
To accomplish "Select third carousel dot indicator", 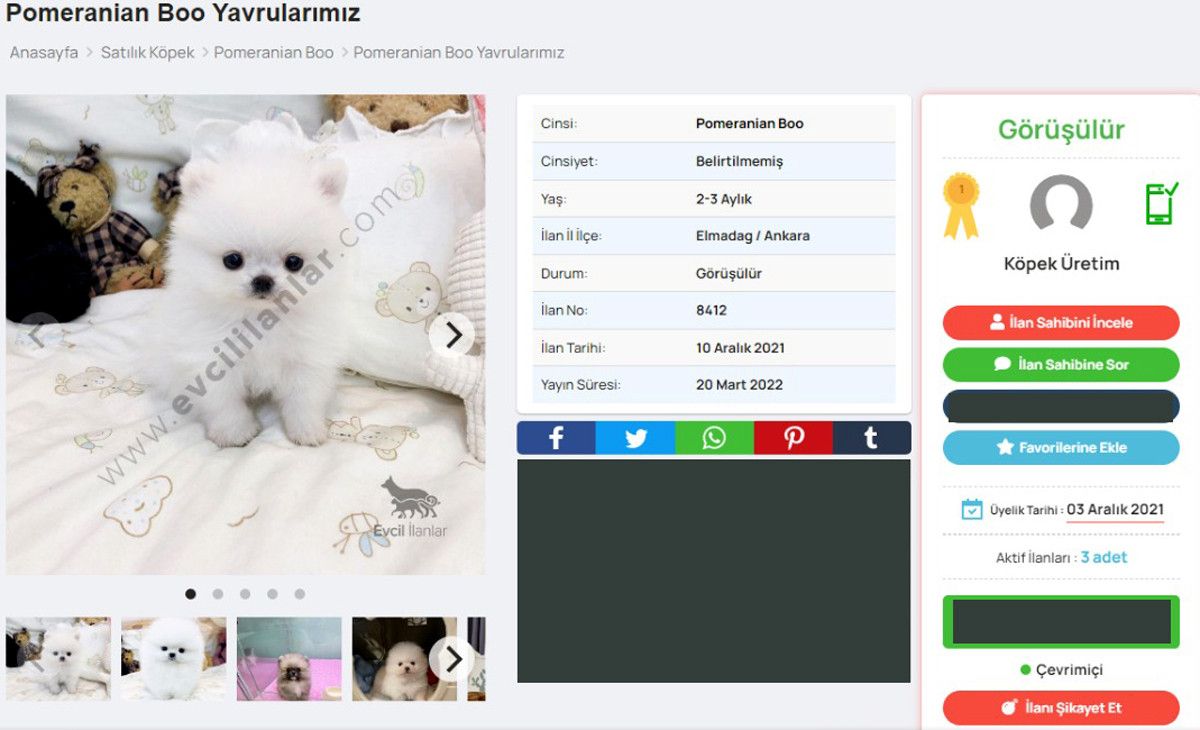I will coord(245,594).
